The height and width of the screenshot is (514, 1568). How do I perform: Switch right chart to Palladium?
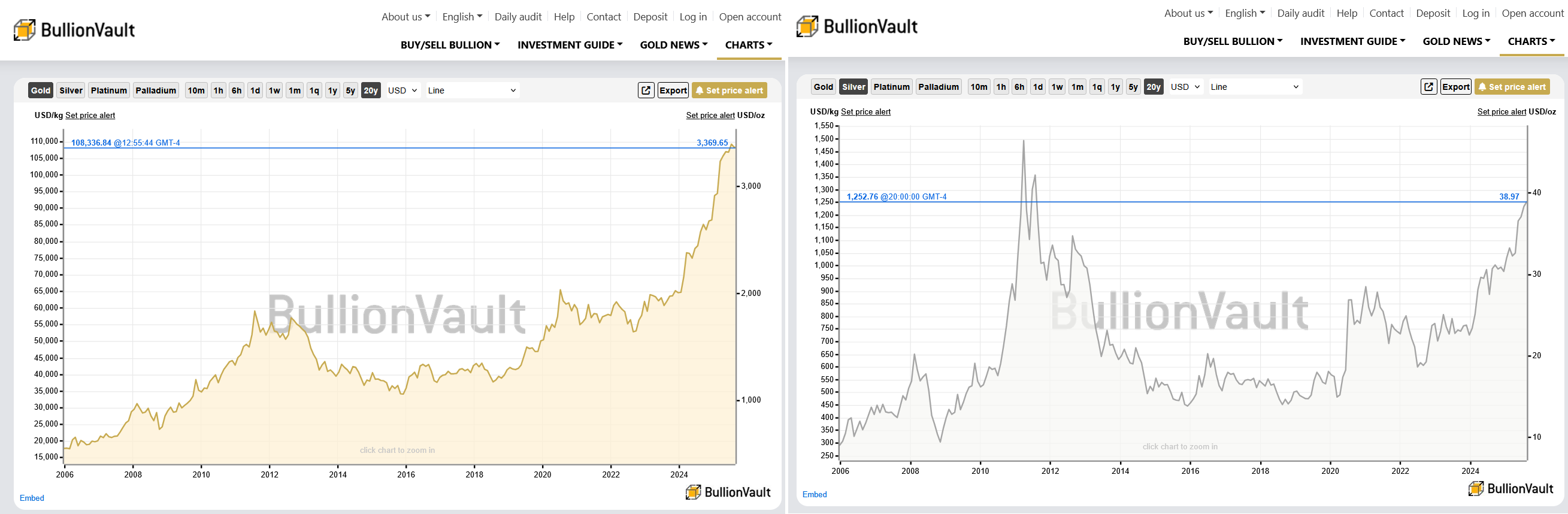[x=939, y=86]
